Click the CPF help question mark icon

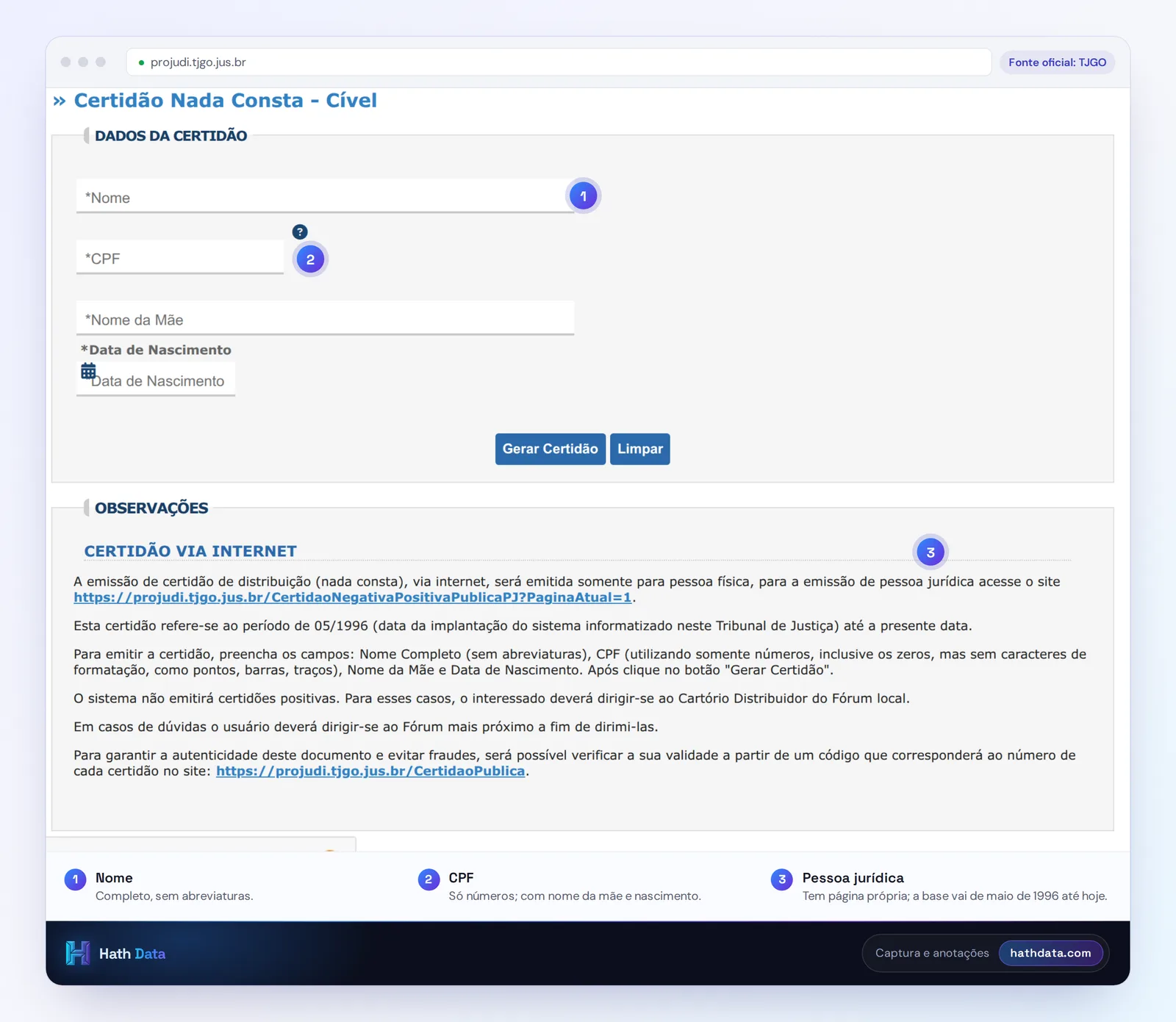pyautogui.click(x=300, y=232)
